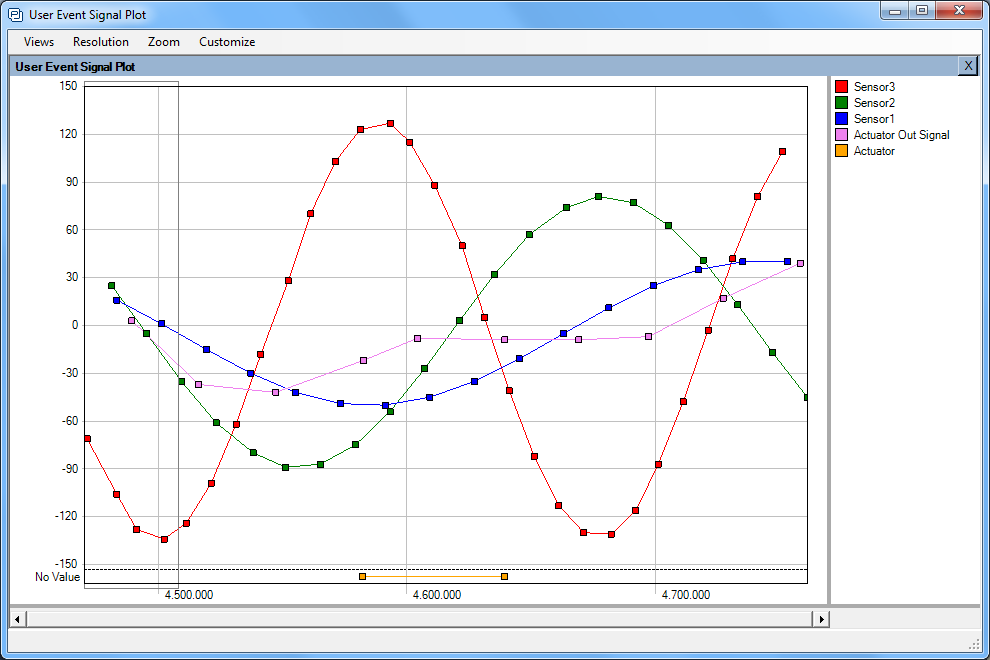Viewport: 990px width, 660px height.
Task: Click the window icon in title bar
Action: click(15, 15)
